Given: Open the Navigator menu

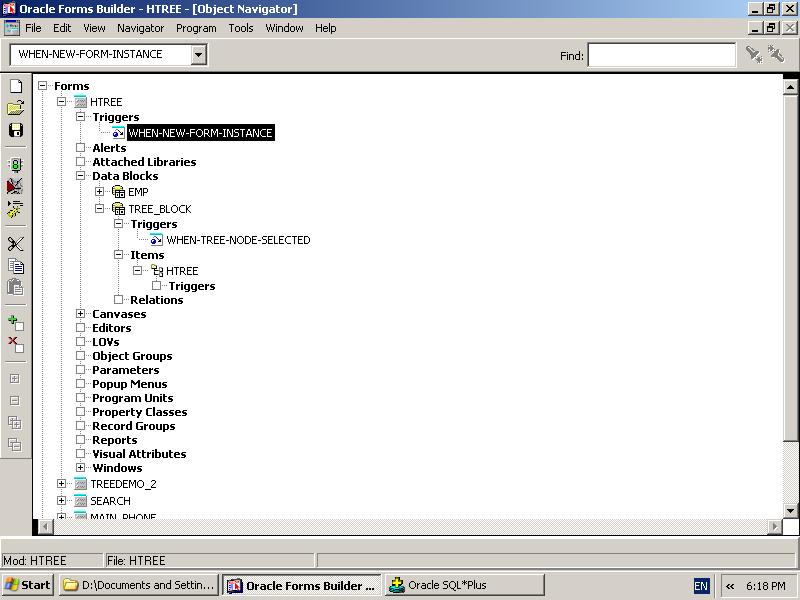Looking at the screenshot, I should tap(140, 28).
